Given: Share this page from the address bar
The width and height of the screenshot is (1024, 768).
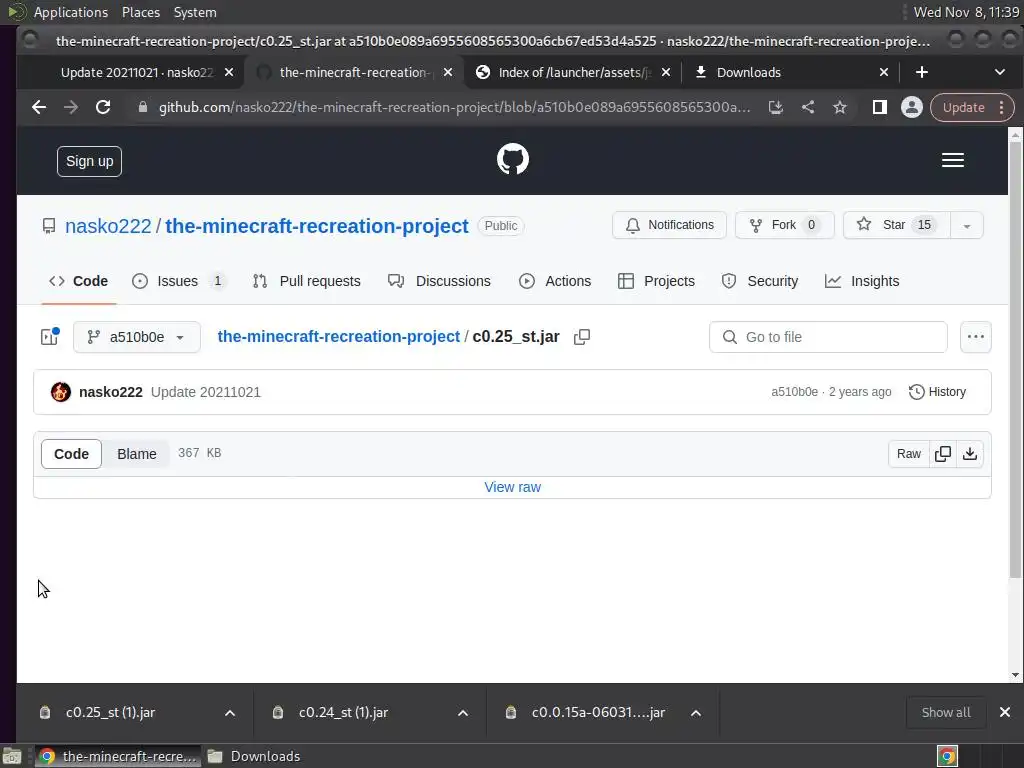Looking at the screenshot, I should click(808, 107).
